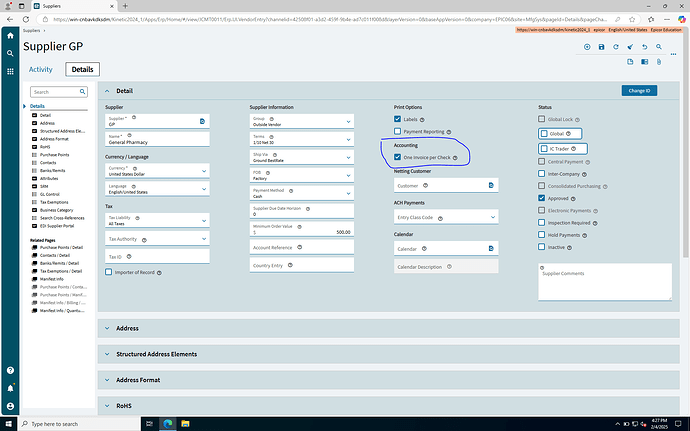This screenshot has width=690, height=431.
Task: Open the three-dots overflow menu
Action: (673, 54)
